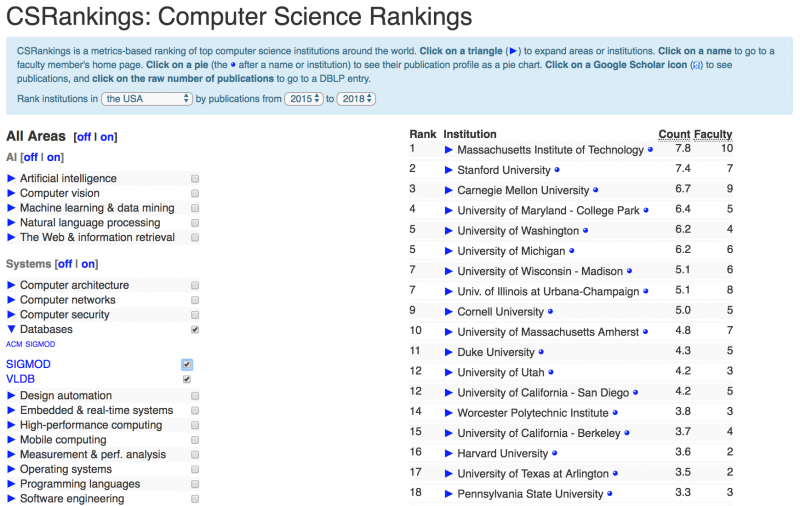Sort by the Count column header

674,134
